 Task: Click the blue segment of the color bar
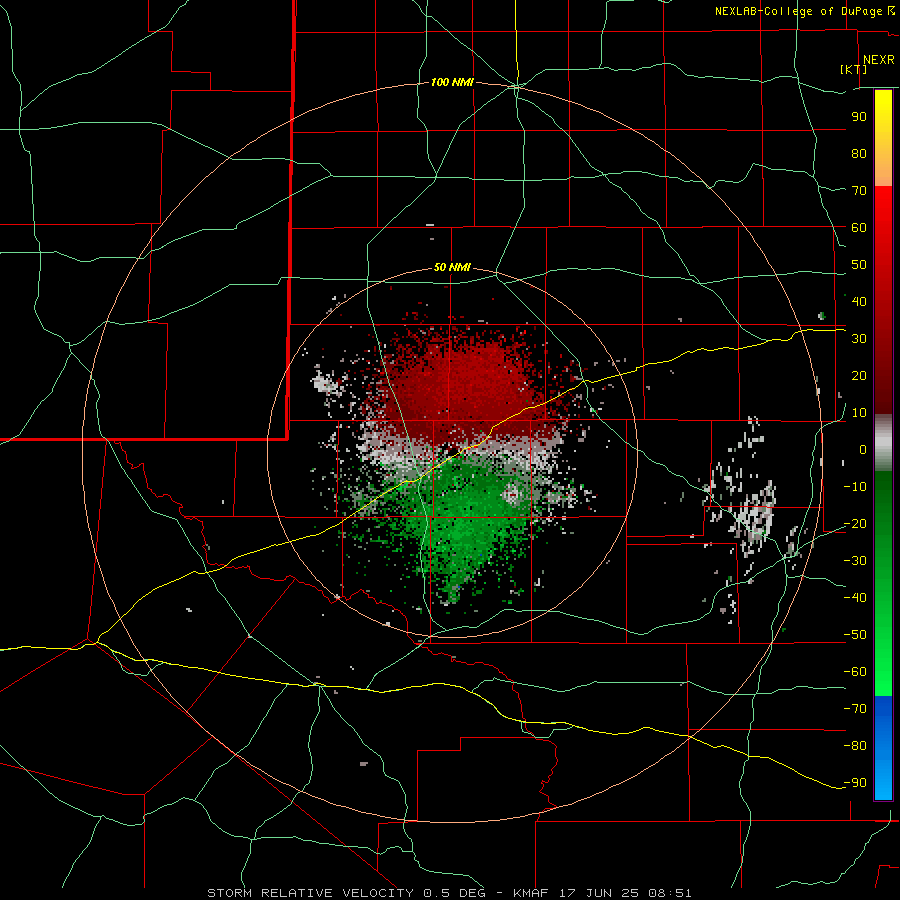[x=883, y=748]
